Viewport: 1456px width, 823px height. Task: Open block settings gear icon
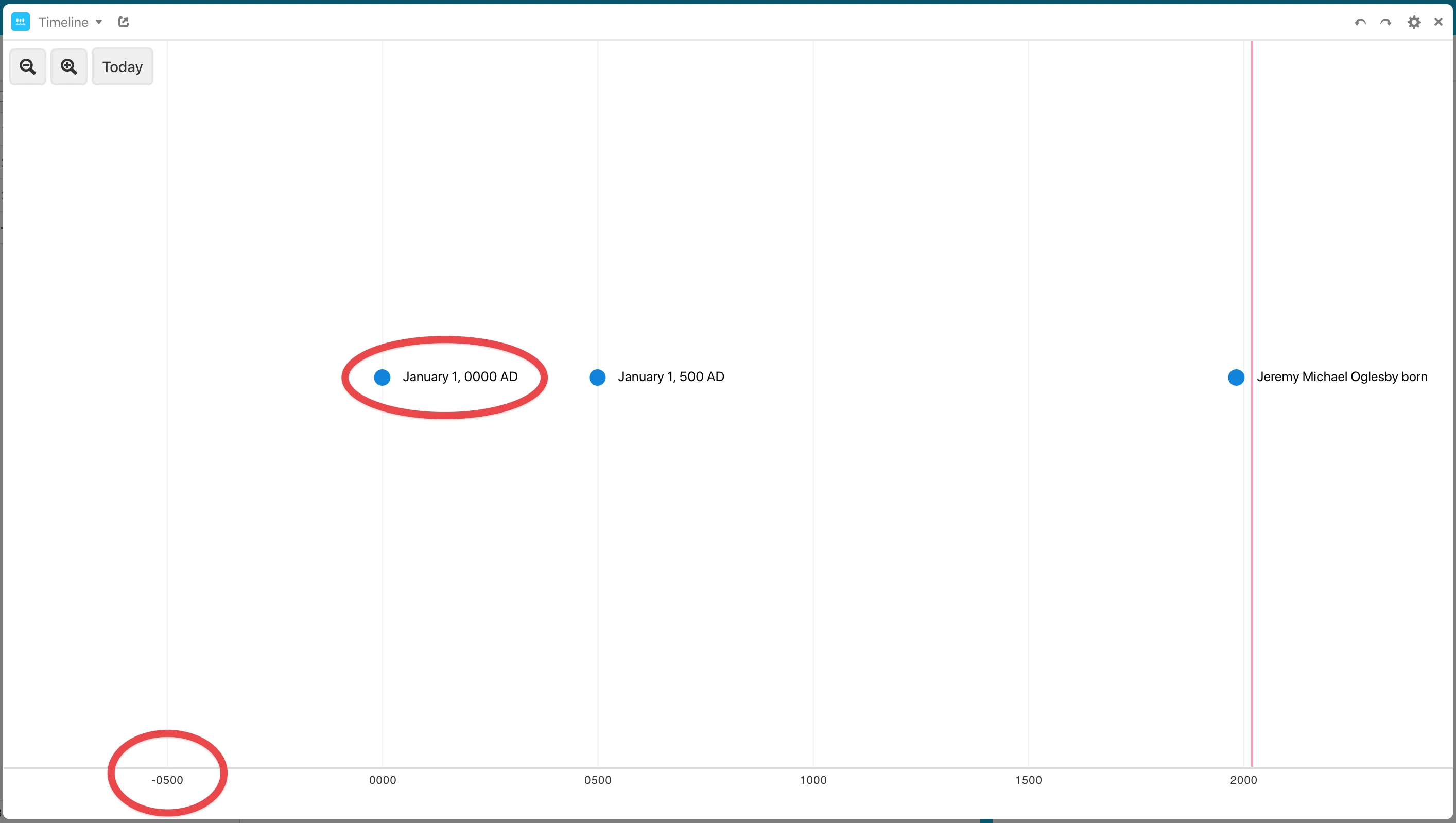point(1414,22)
